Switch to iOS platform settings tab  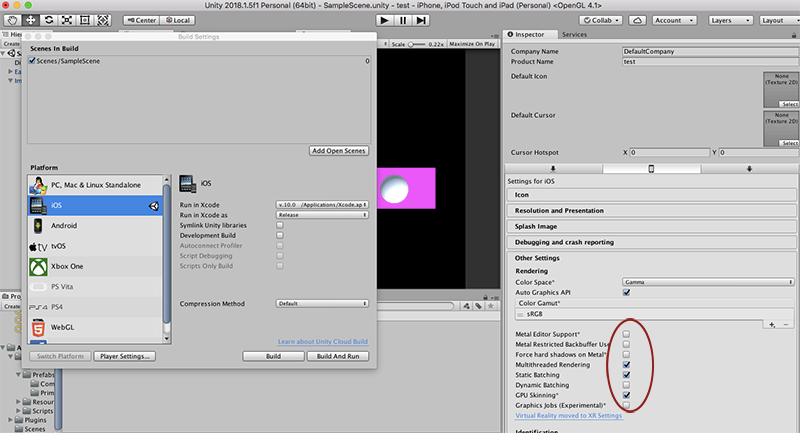(651, 169)
